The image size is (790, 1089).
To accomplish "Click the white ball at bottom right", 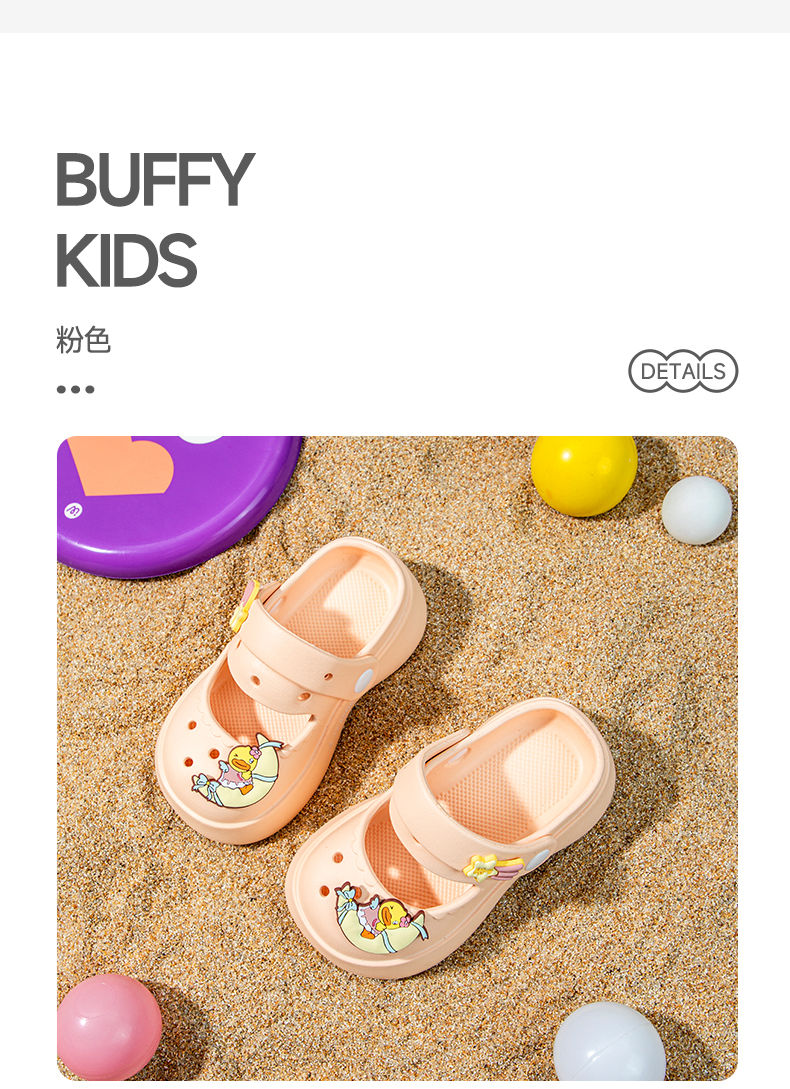I will pos(609,1042).
